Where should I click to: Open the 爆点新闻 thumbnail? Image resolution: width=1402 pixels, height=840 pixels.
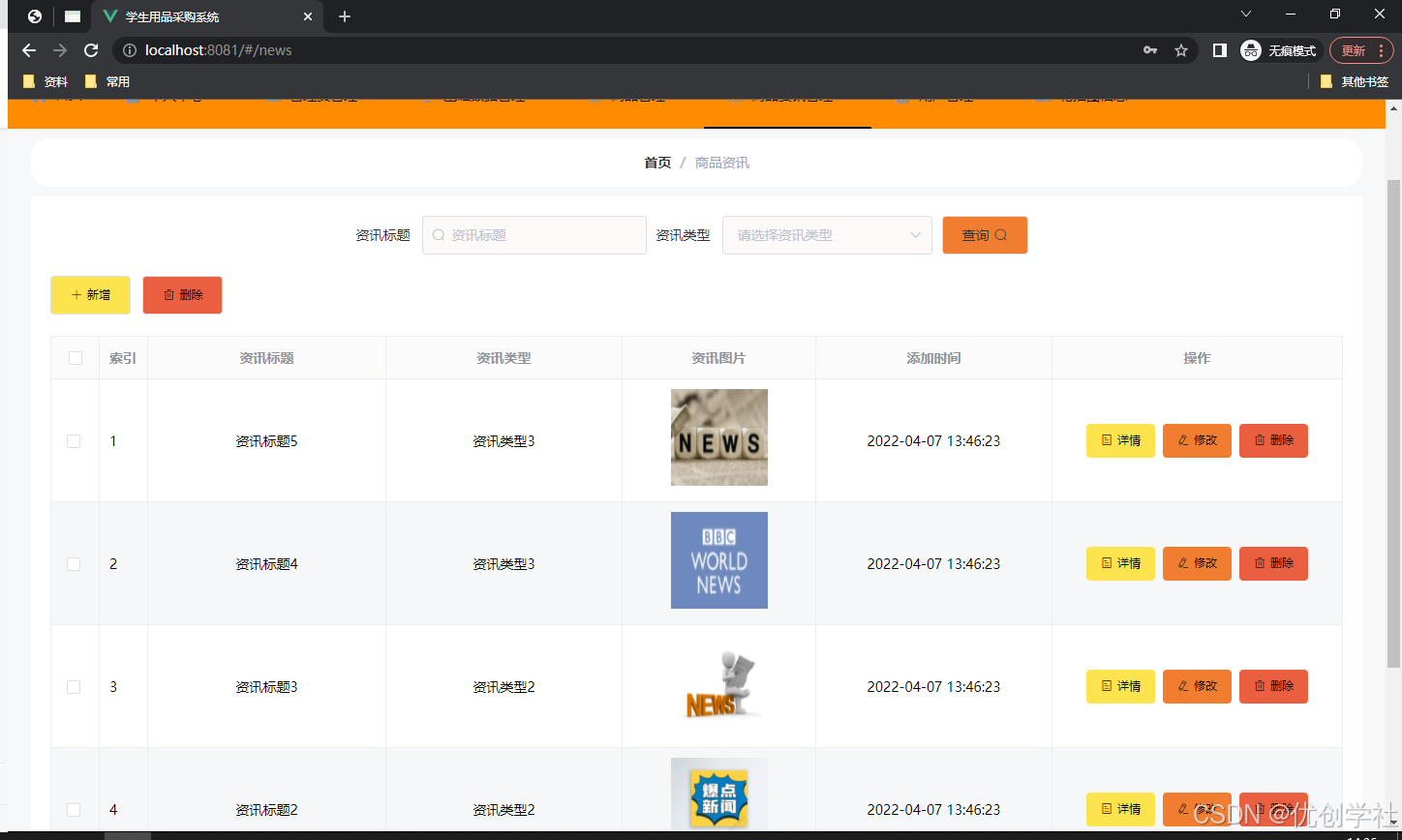719,795
